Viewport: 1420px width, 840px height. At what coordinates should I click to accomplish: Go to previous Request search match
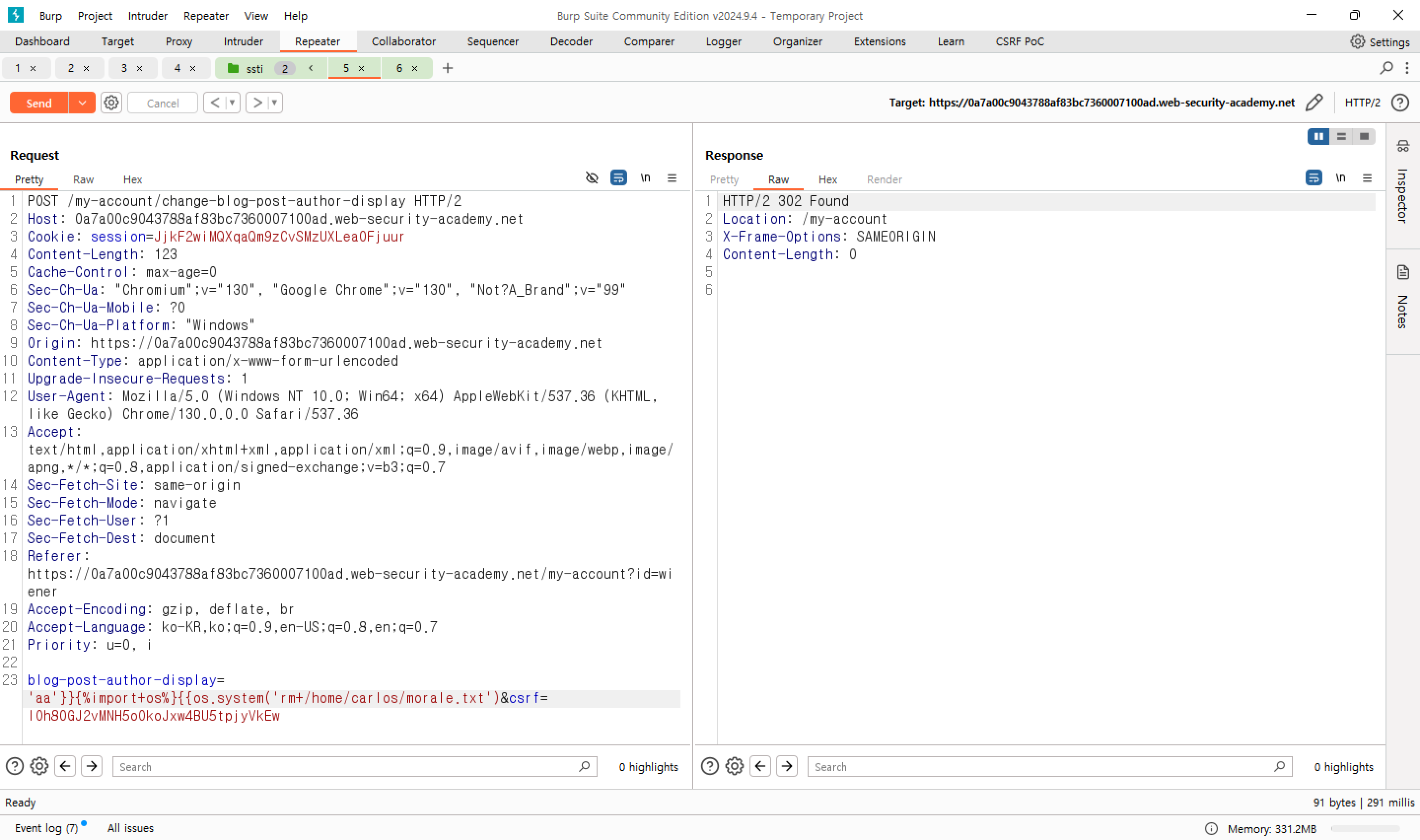point(65,767)
